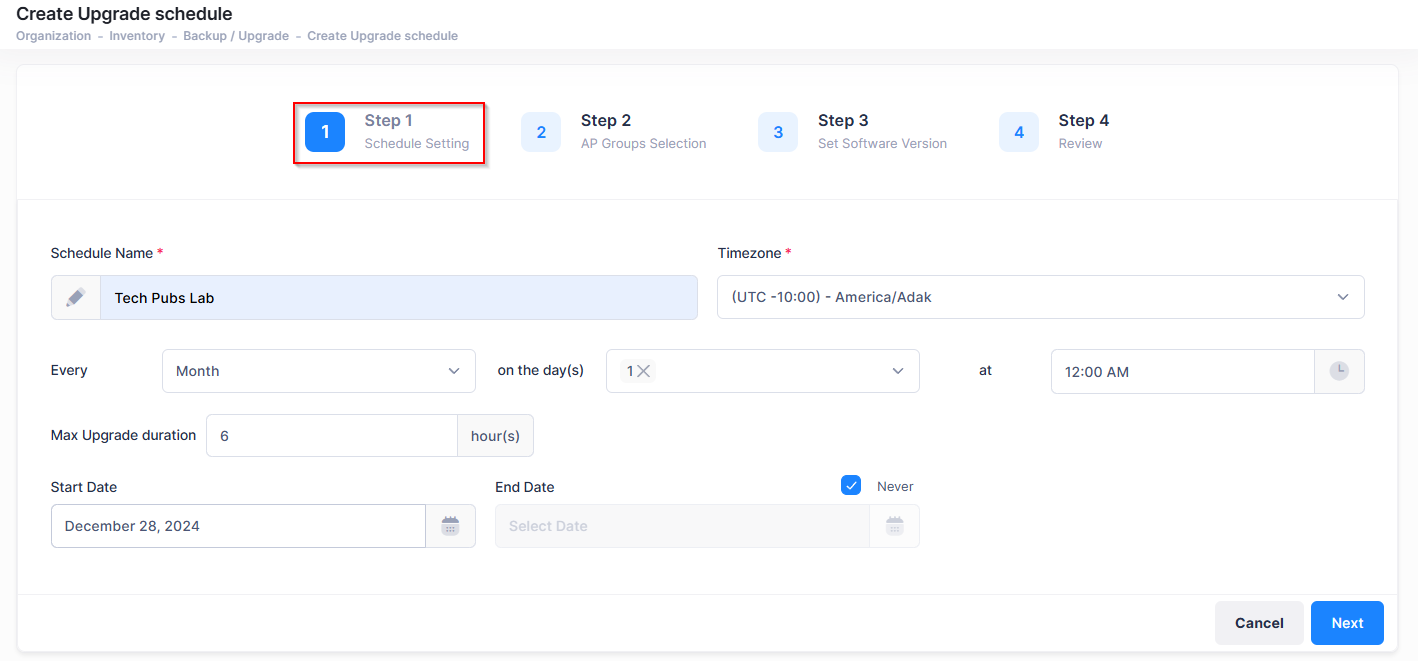Viewport: 1418px width, 661px height.
Task: Open Backup / Upgrade breadcrumb link
Action: click(236, 36)
